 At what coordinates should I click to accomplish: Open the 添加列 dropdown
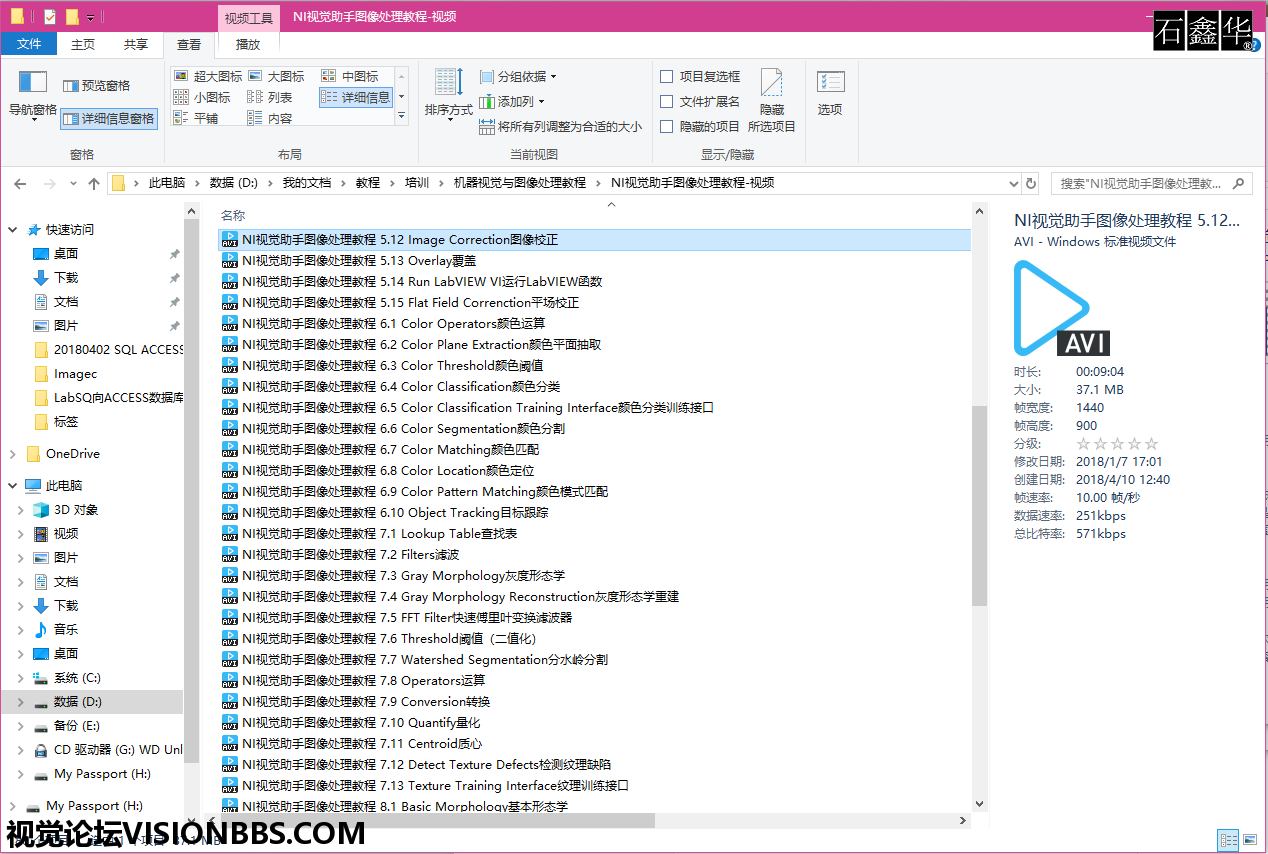pos(512,101)
